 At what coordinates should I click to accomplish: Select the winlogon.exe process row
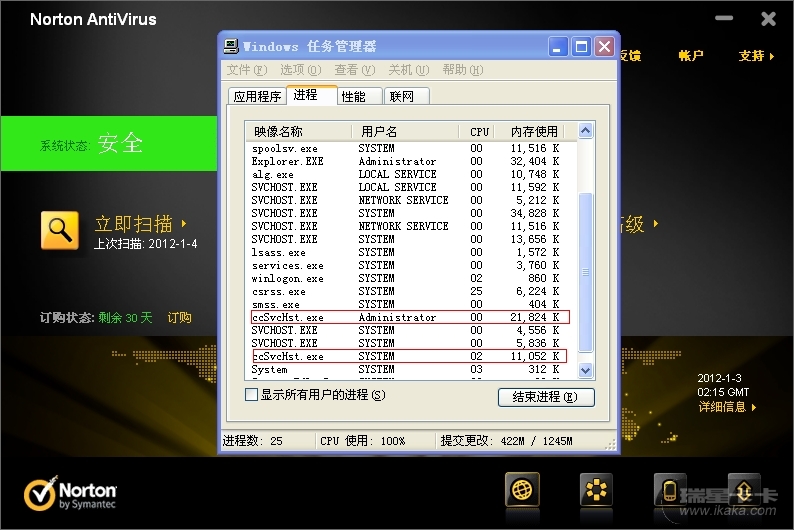(x=411, y=278)
